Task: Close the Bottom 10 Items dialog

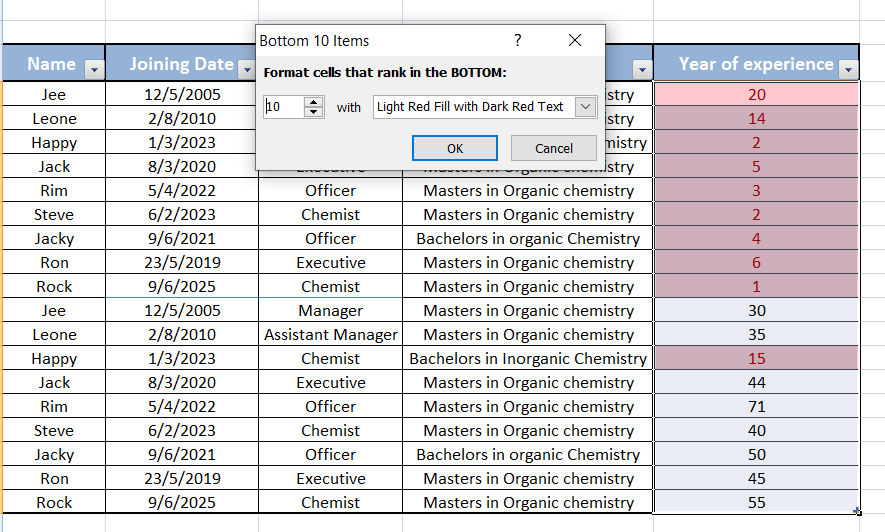Action: [575, 40]
